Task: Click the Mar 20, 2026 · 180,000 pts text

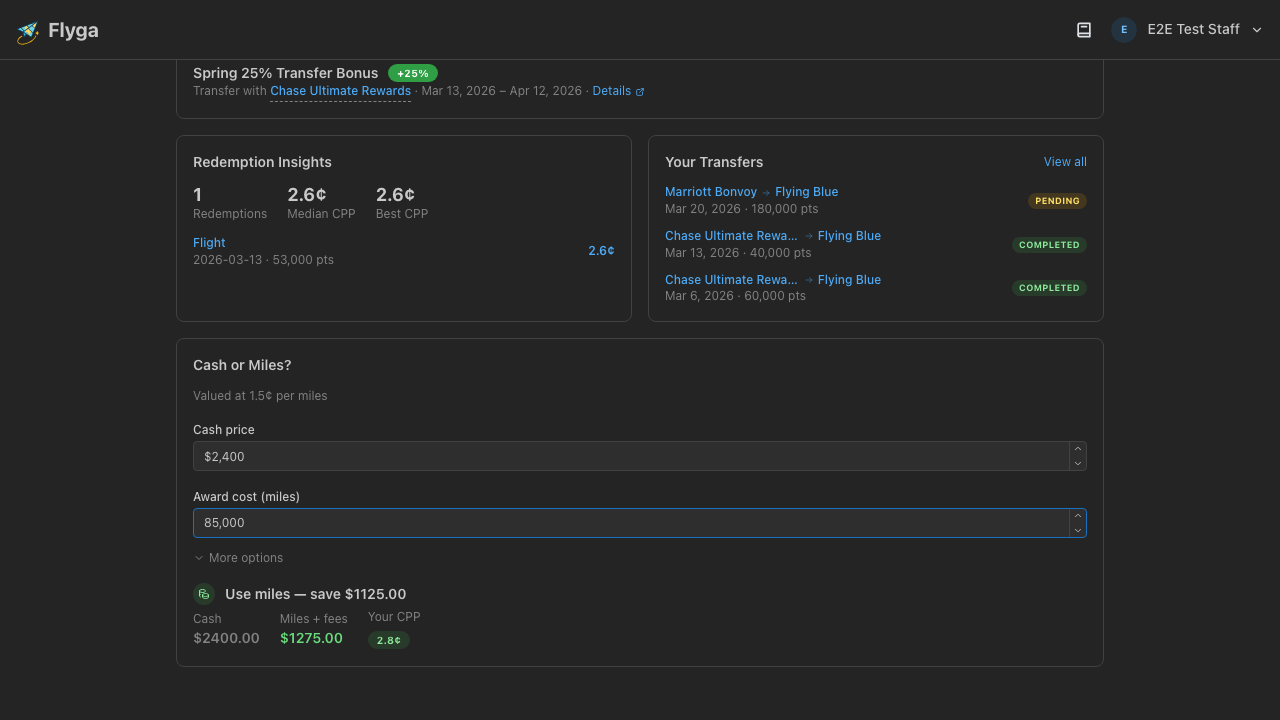Action: (x=741, y=209)
